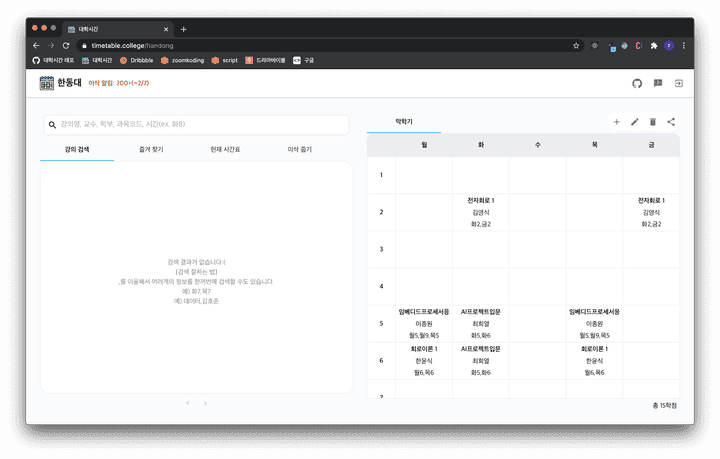
Task: Open the 이삭 줍기 tab
Action: pos(299,149)
